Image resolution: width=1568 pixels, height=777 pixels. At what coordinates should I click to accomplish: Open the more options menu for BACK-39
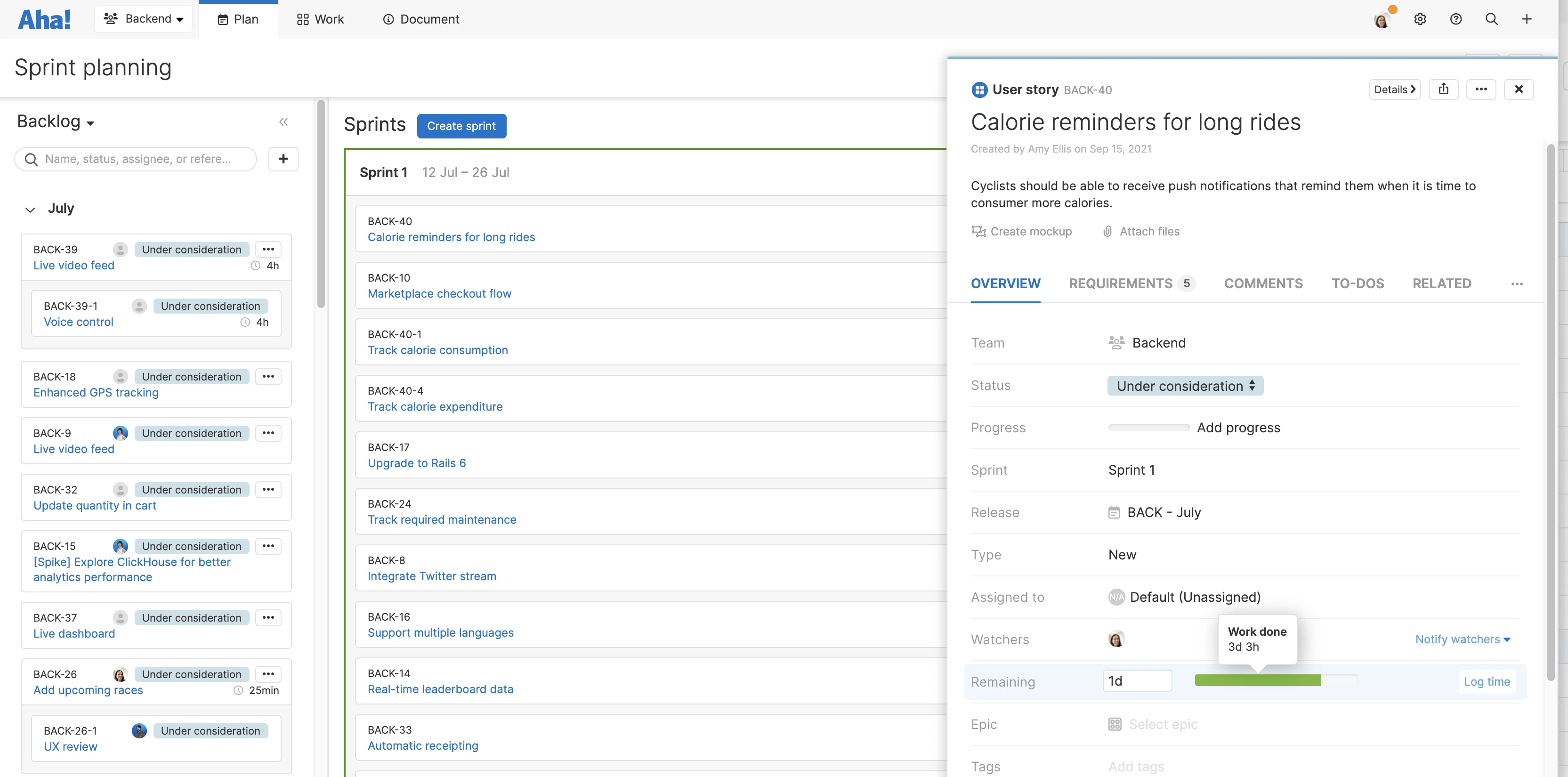[268, 249]
